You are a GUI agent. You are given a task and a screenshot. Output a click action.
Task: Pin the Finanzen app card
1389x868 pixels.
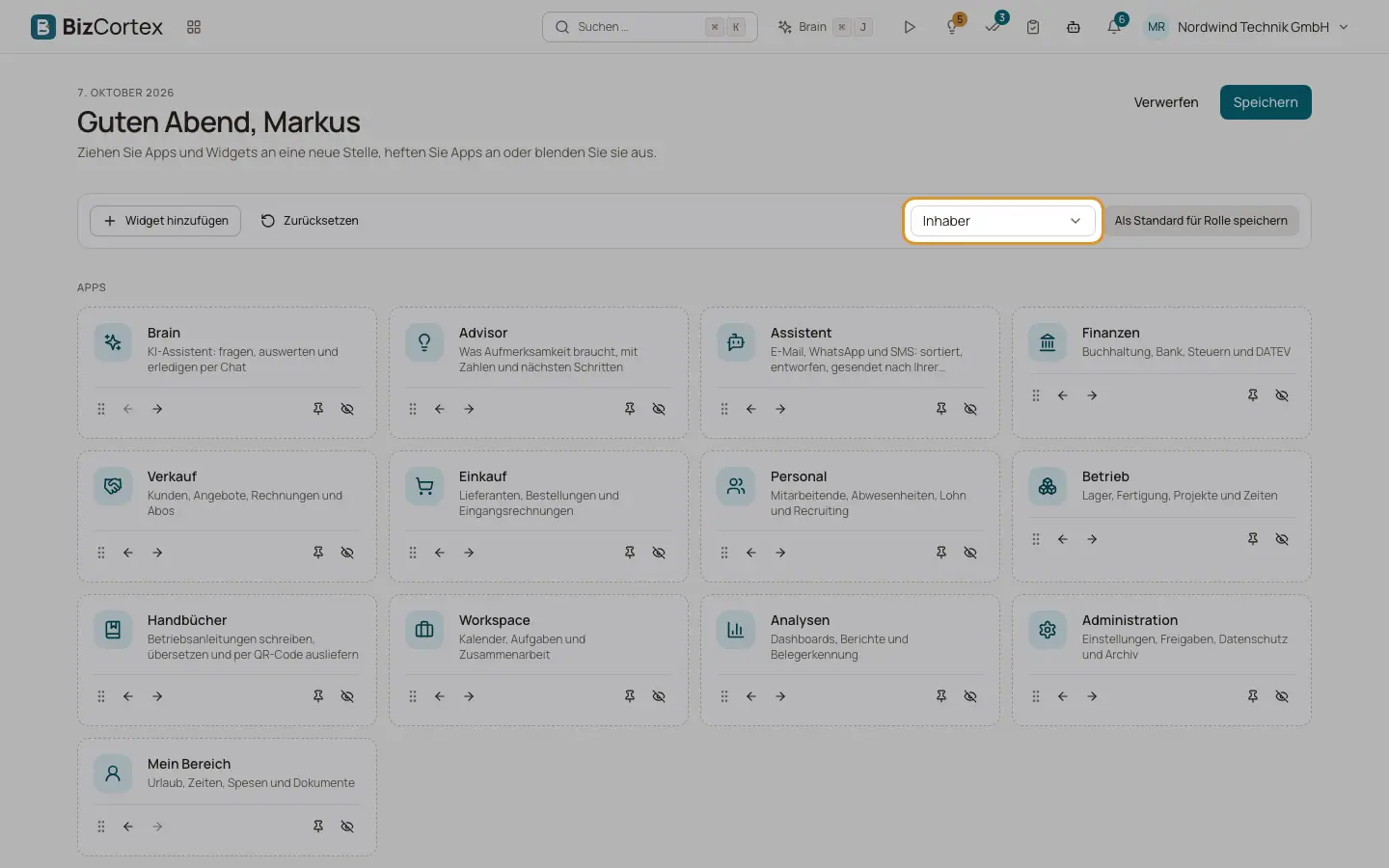pyautogui.click(x=1253, y=395)
